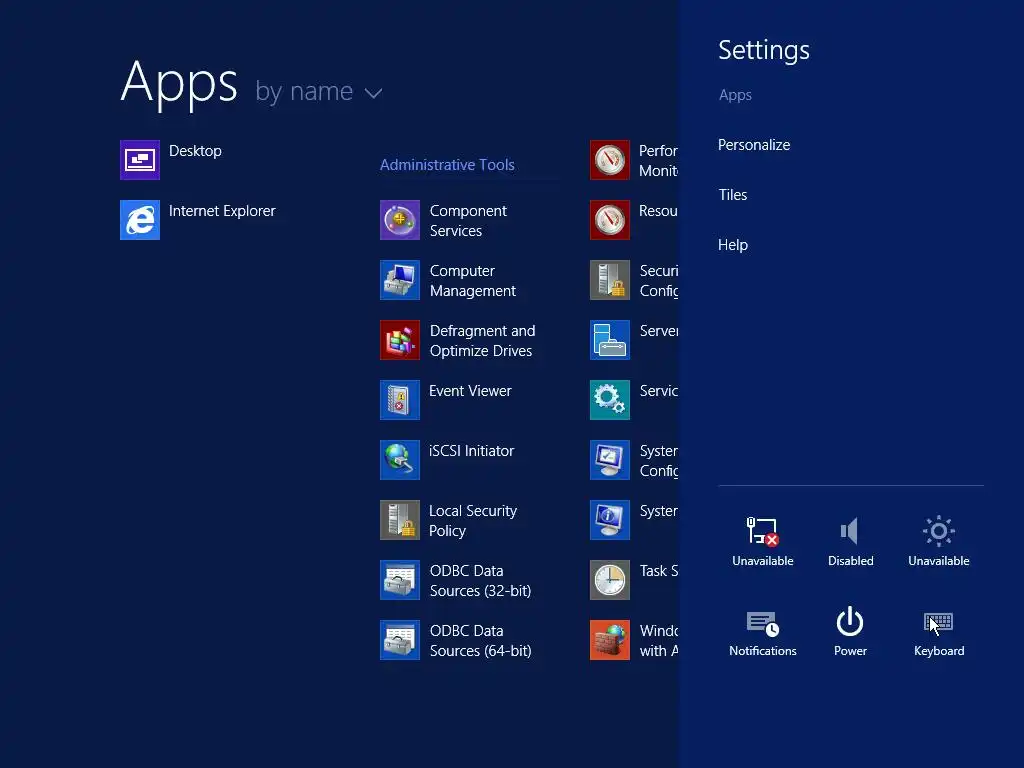The width and height of the screenshot is (1024, 768).
Task: Click 'Defragment and Optimize Drives' label text
Action: (483, 341)
